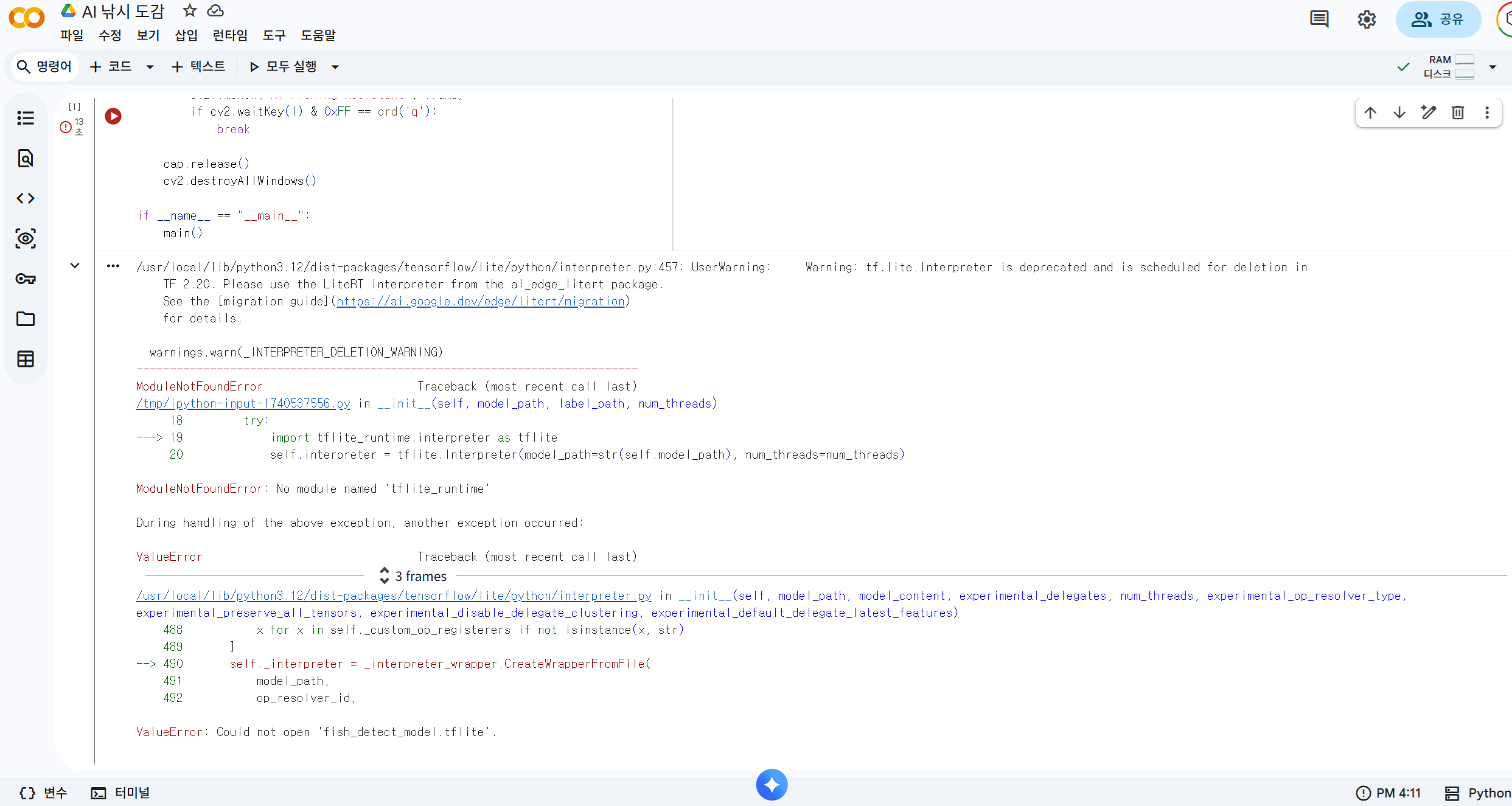The width and height of the screenshot is (1512, 806).
Task: Open the find and replace sidebar icon
Action: click(25, 158)
